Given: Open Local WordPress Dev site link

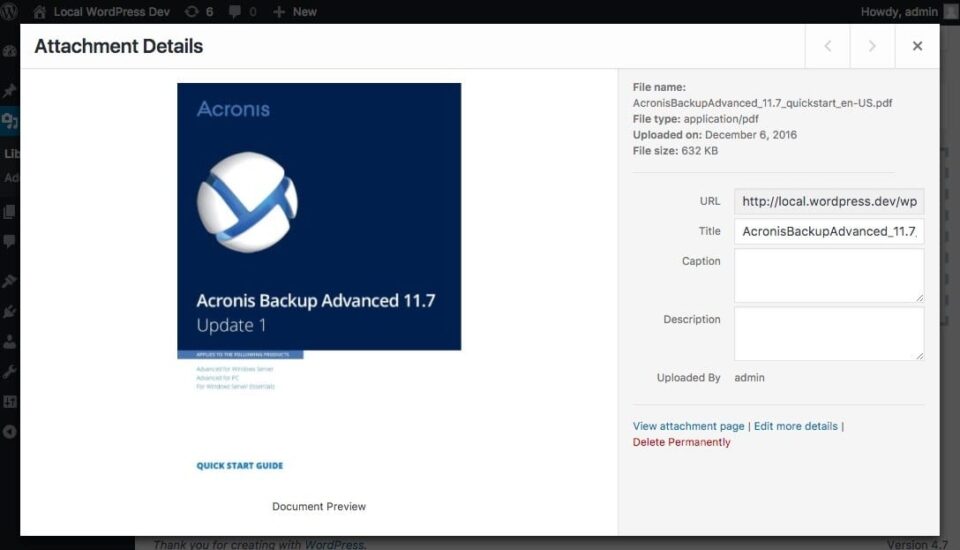Looking at the screenshot, I should 102,12.
